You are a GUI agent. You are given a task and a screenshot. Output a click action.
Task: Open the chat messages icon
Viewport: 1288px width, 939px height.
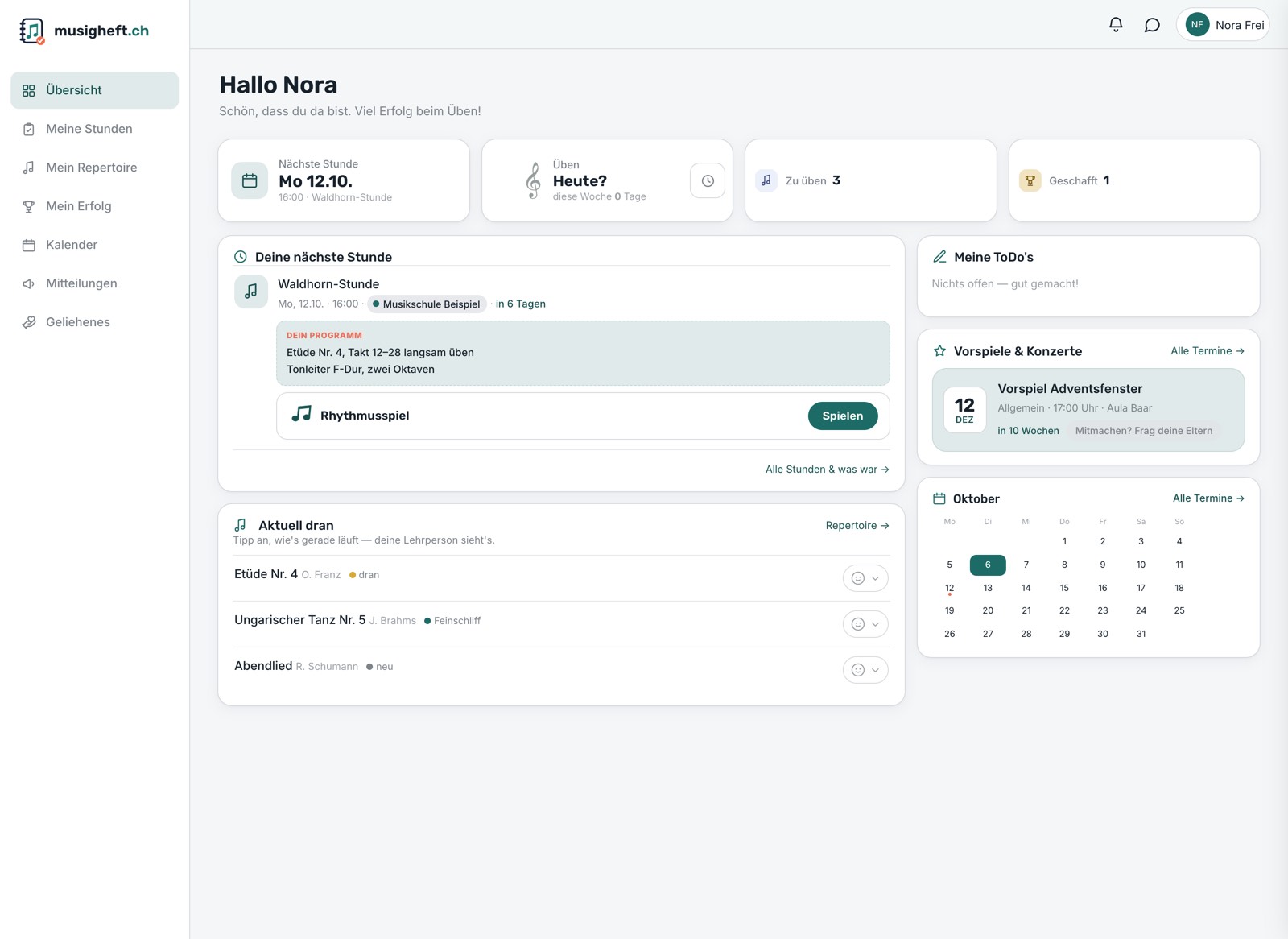tap(1152, 25)
